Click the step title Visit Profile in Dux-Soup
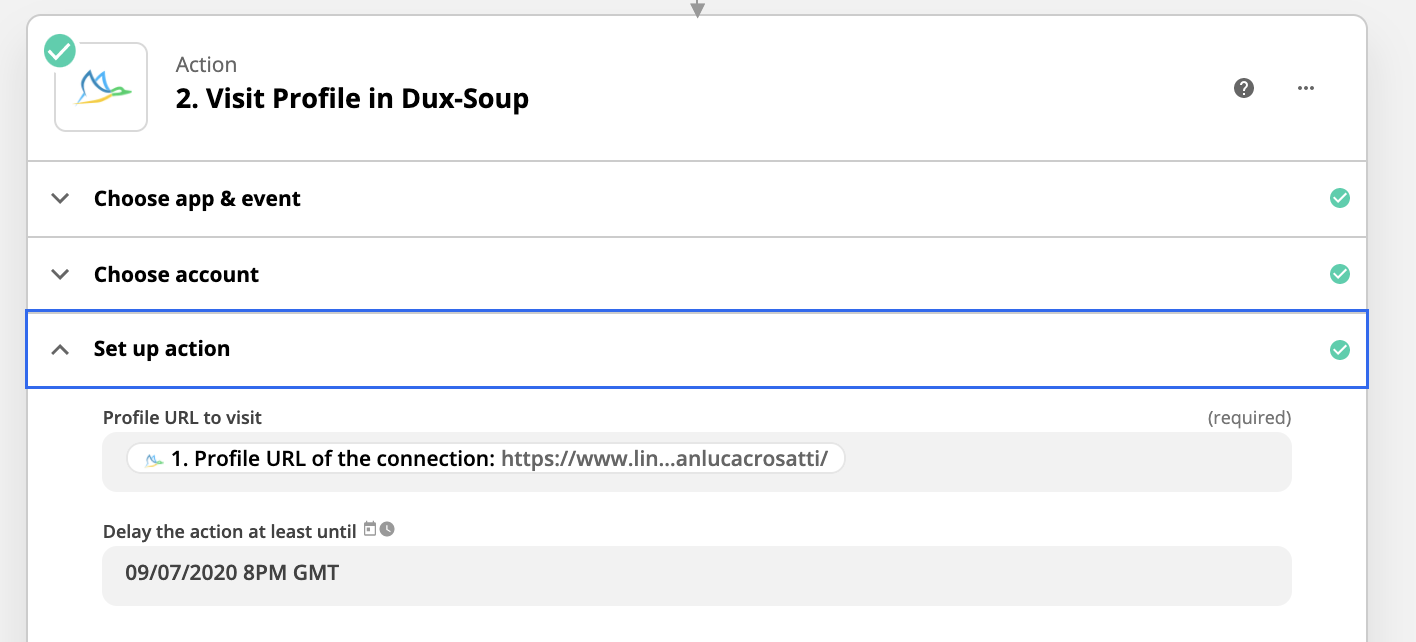Viewport: 1416px width, 642px height. (352, 99)
